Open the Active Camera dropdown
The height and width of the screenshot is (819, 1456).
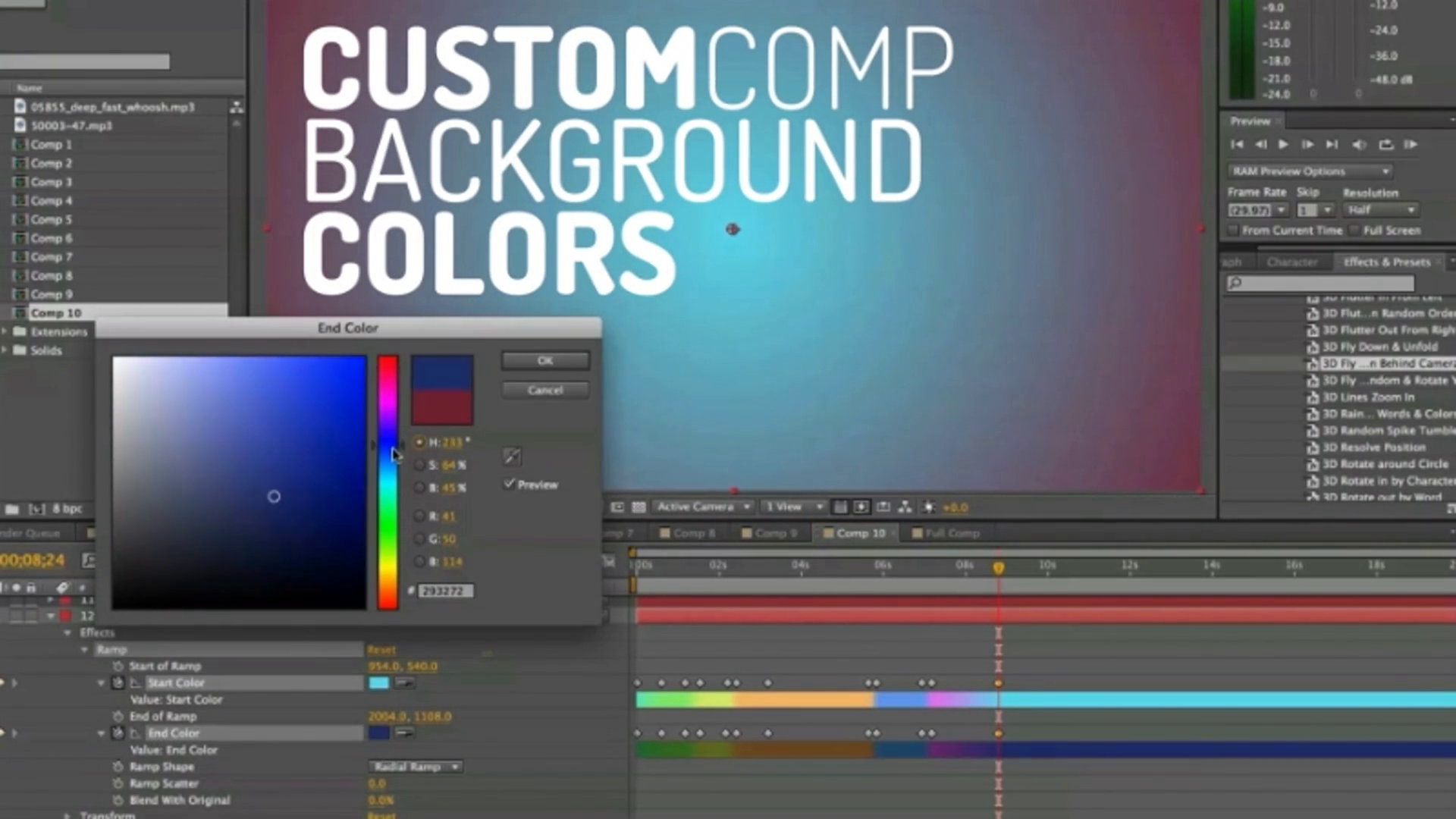pos(702,507)
